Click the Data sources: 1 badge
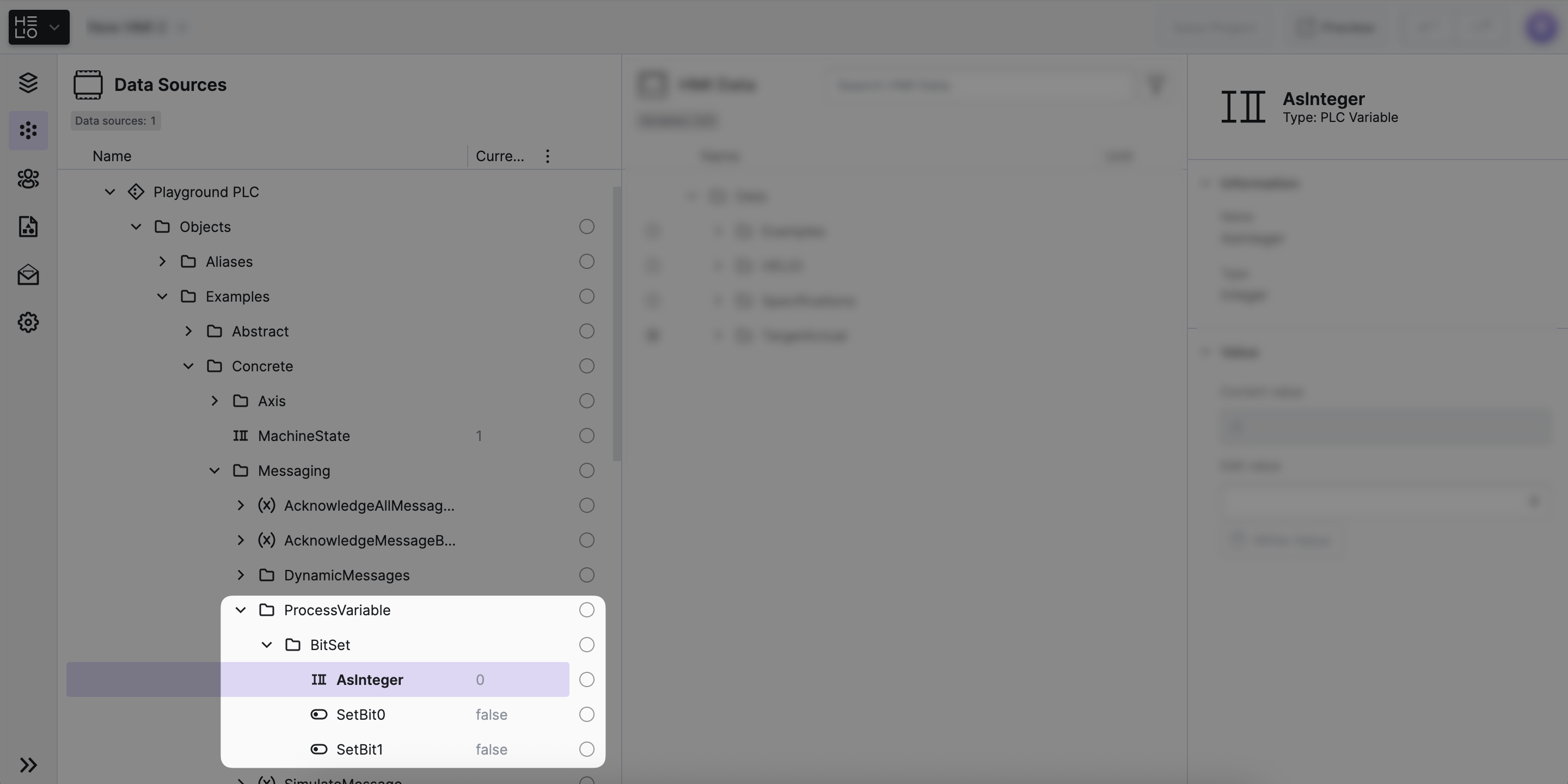Viewport: 1568px width, 784px height. (115, 120)
